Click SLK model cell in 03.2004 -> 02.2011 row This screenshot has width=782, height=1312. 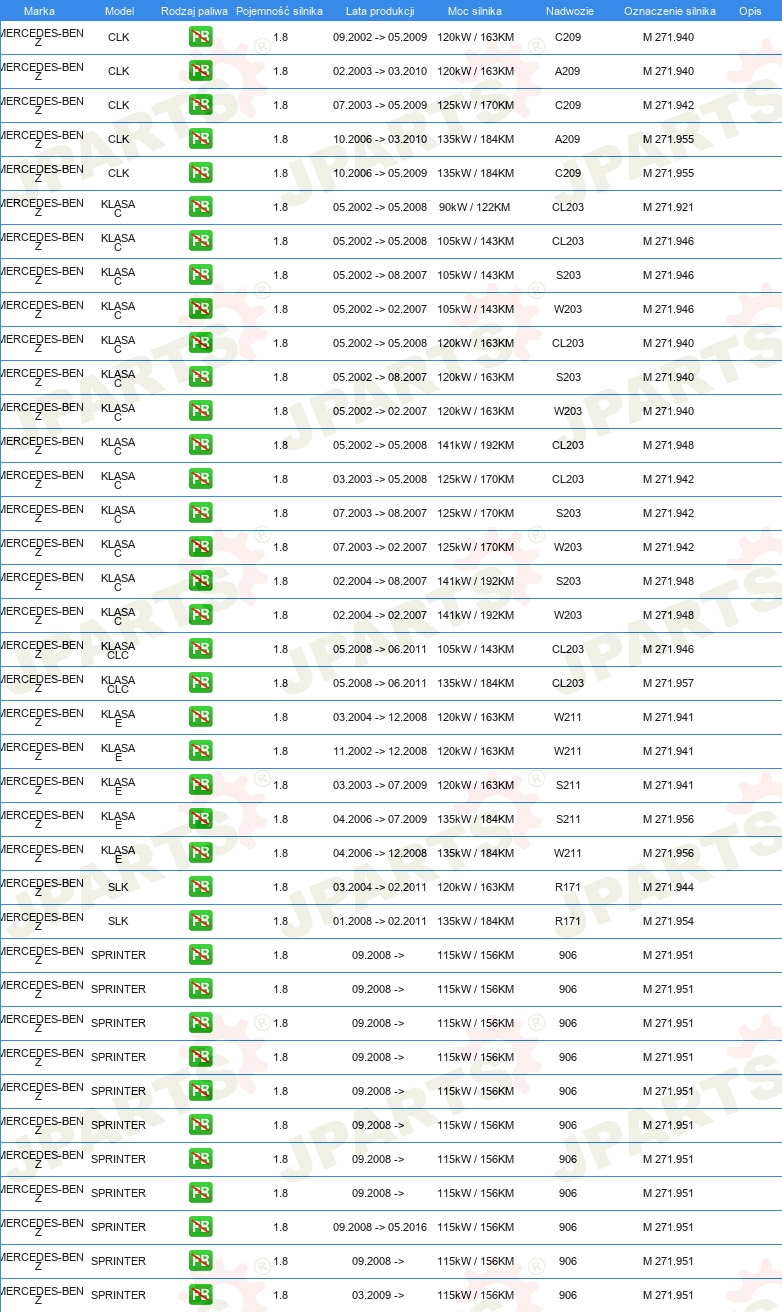pos(118,888)
